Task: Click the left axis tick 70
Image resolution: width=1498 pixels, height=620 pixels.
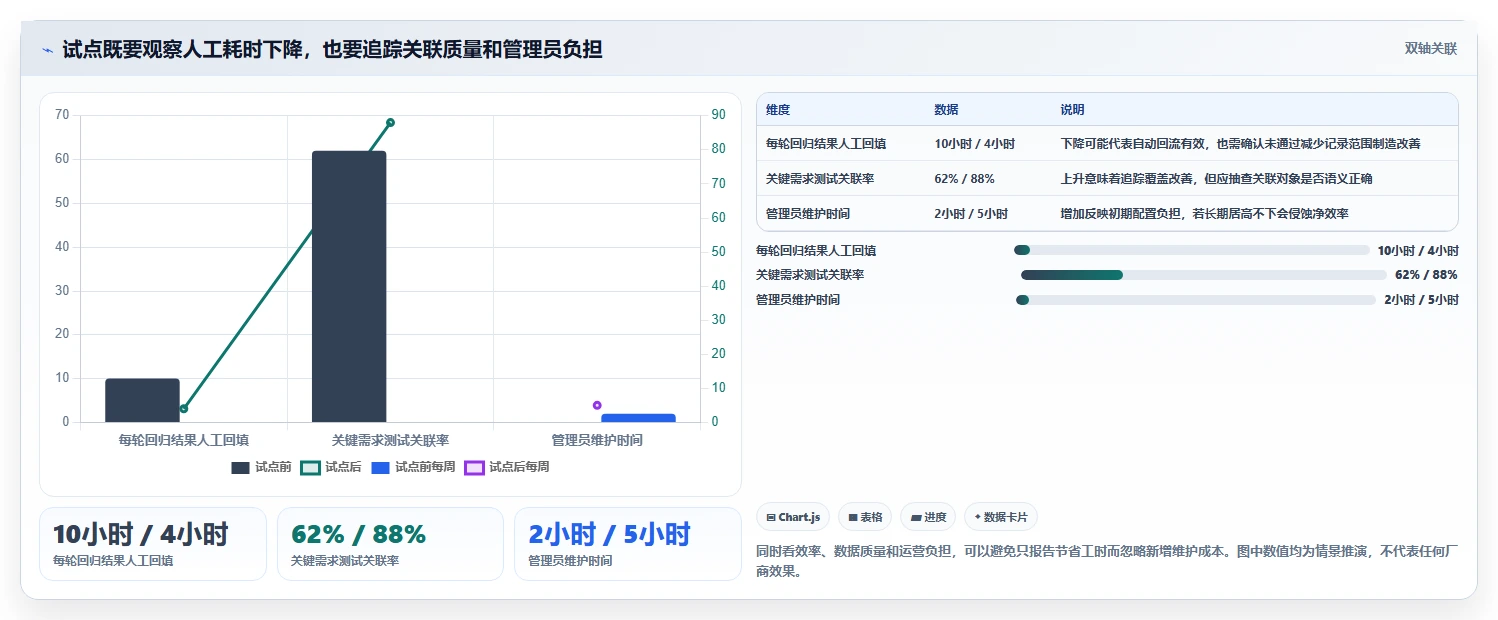Action: coord(62,115)
